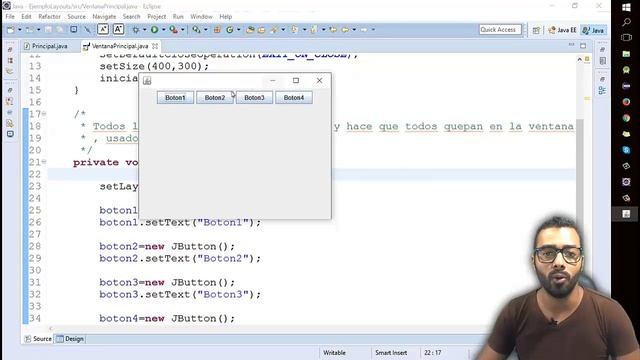640x360 pixels.
Task: Click the Back navigation arrow icon
Action: (x=345, y=29)
